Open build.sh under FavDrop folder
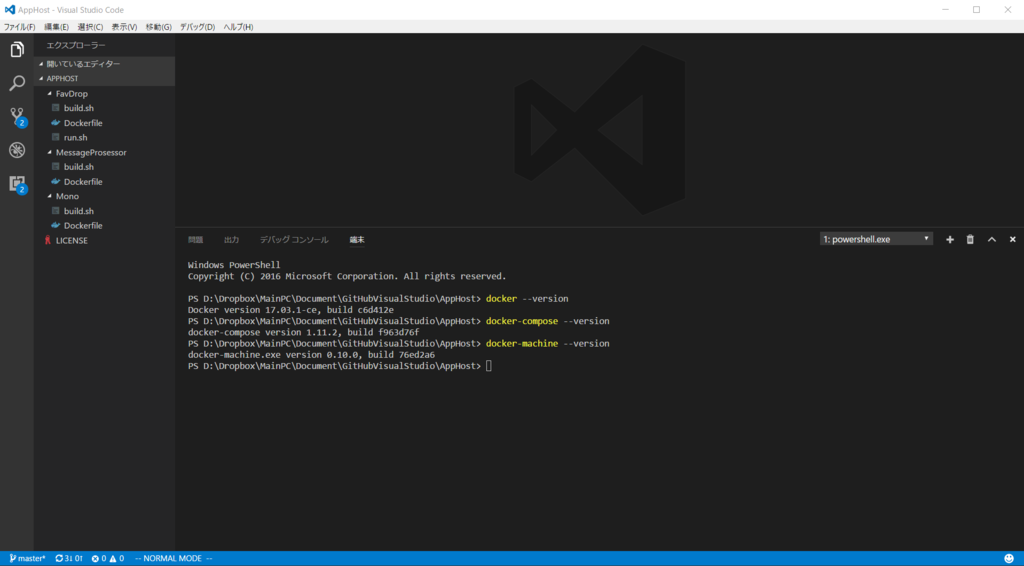The image size is (1024, 566). [x=78, y=108]
